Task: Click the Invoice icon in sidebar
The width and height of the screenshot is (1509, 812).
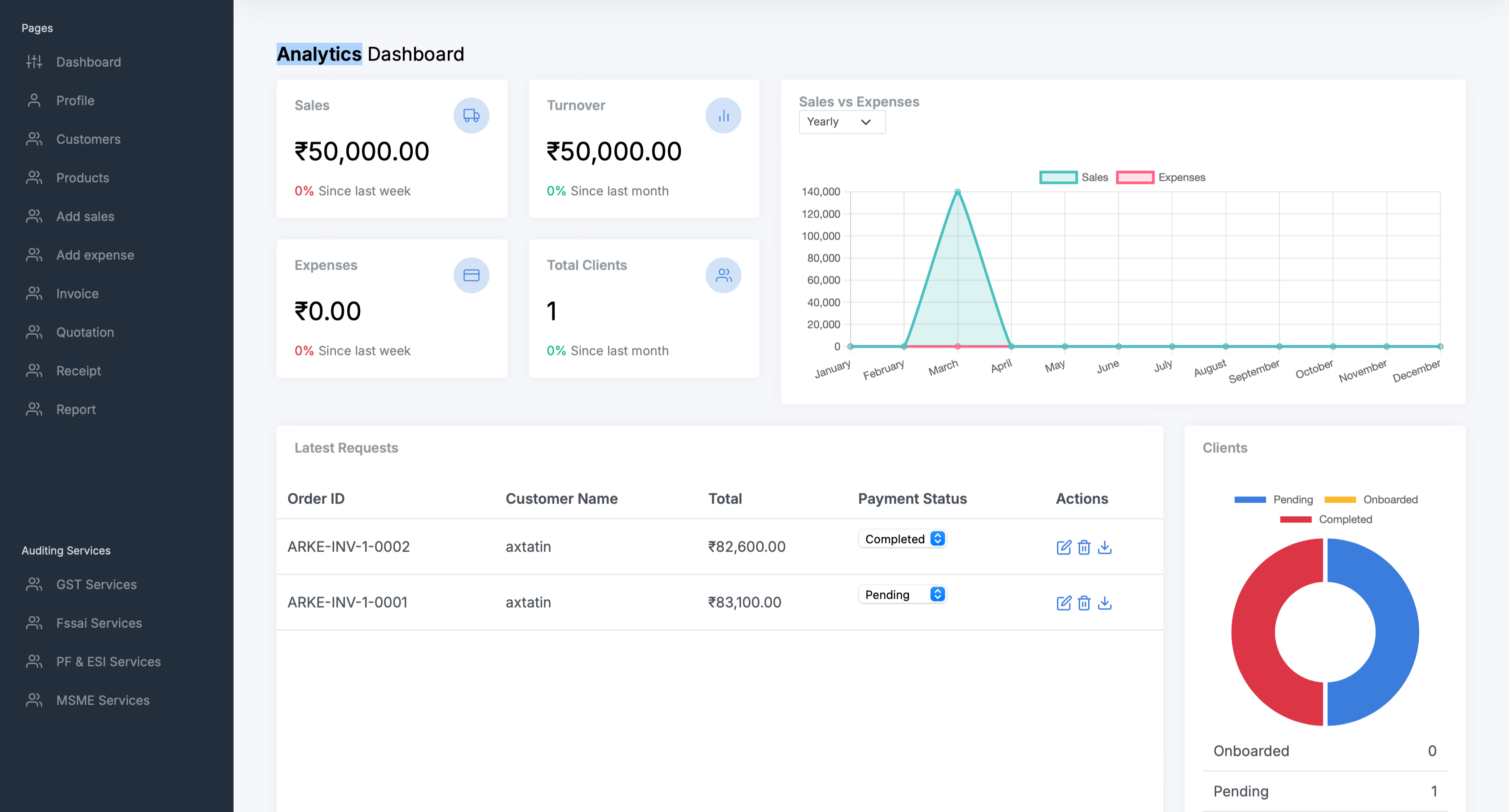Action: point(34,293)
